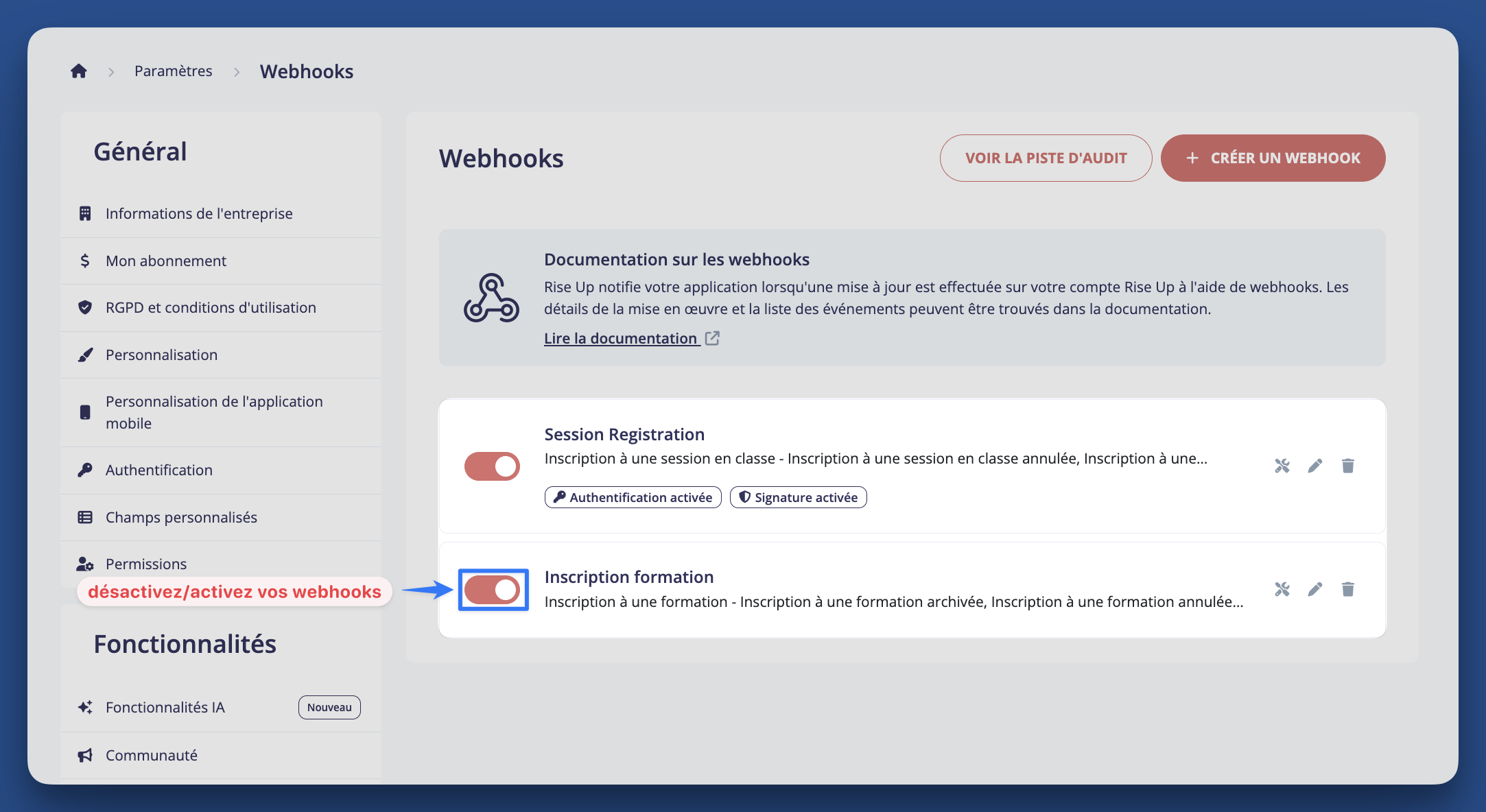Click the key icon next to Authentification

click(x=84, y=470)
